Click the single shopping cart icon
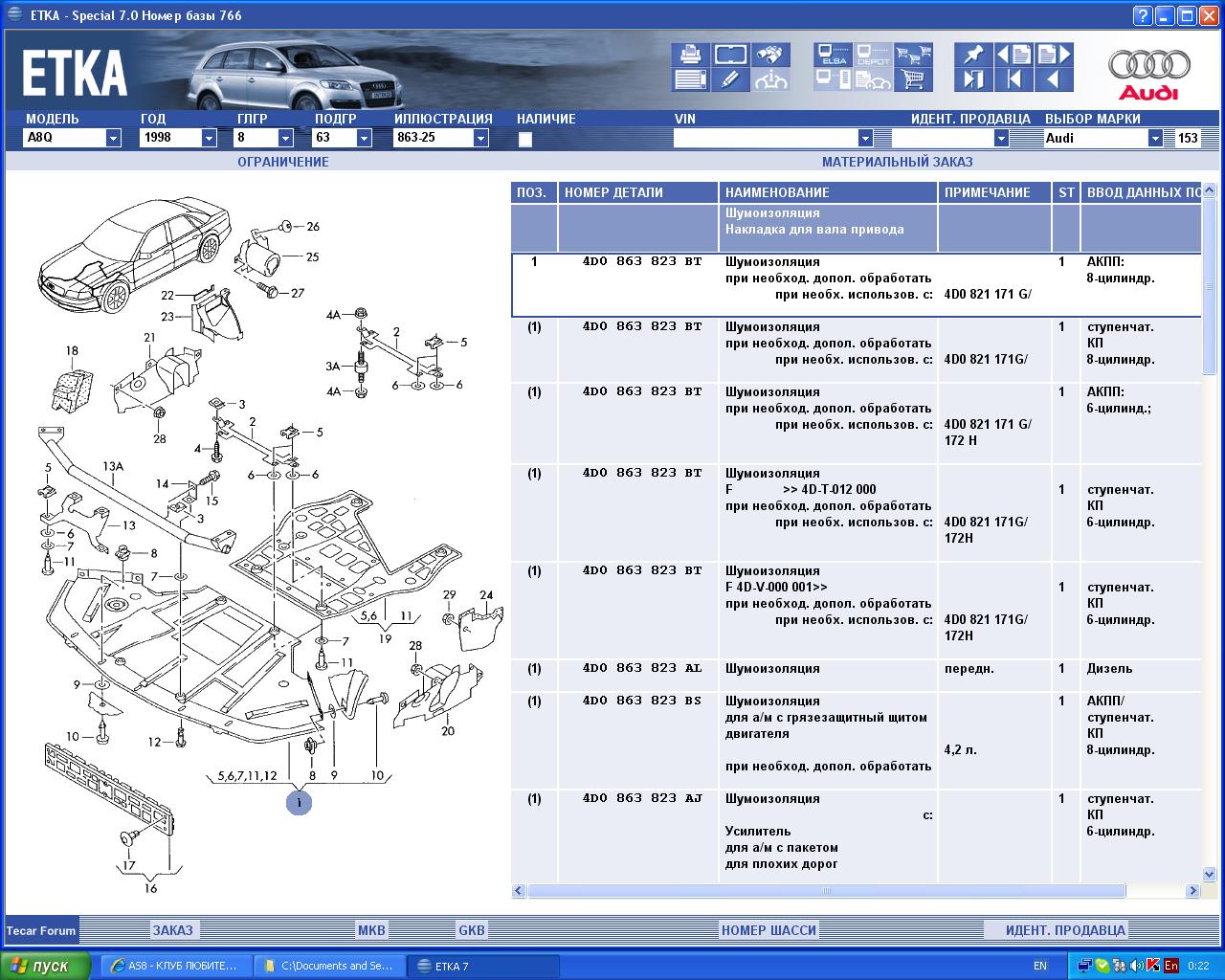Image resolution: width=1225 pixels, height=980 pixels. click(x=913, y=79)
